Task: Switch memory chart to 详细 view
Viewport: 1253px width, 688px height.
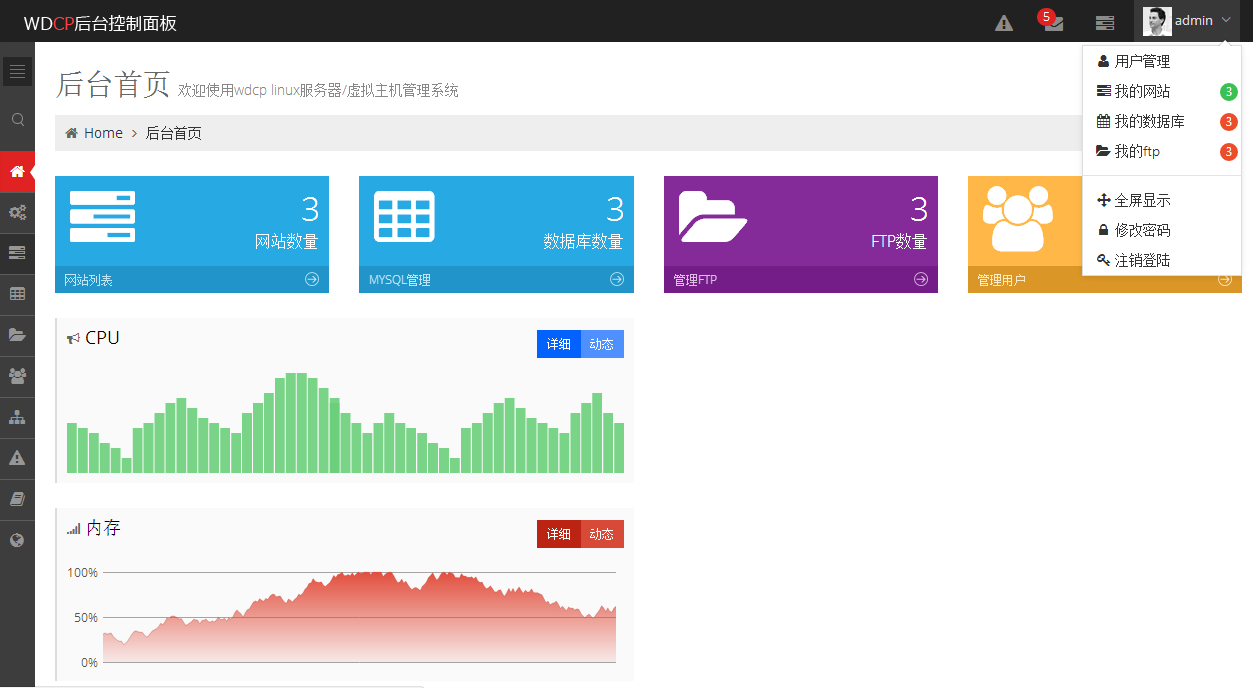Action: 558,534
